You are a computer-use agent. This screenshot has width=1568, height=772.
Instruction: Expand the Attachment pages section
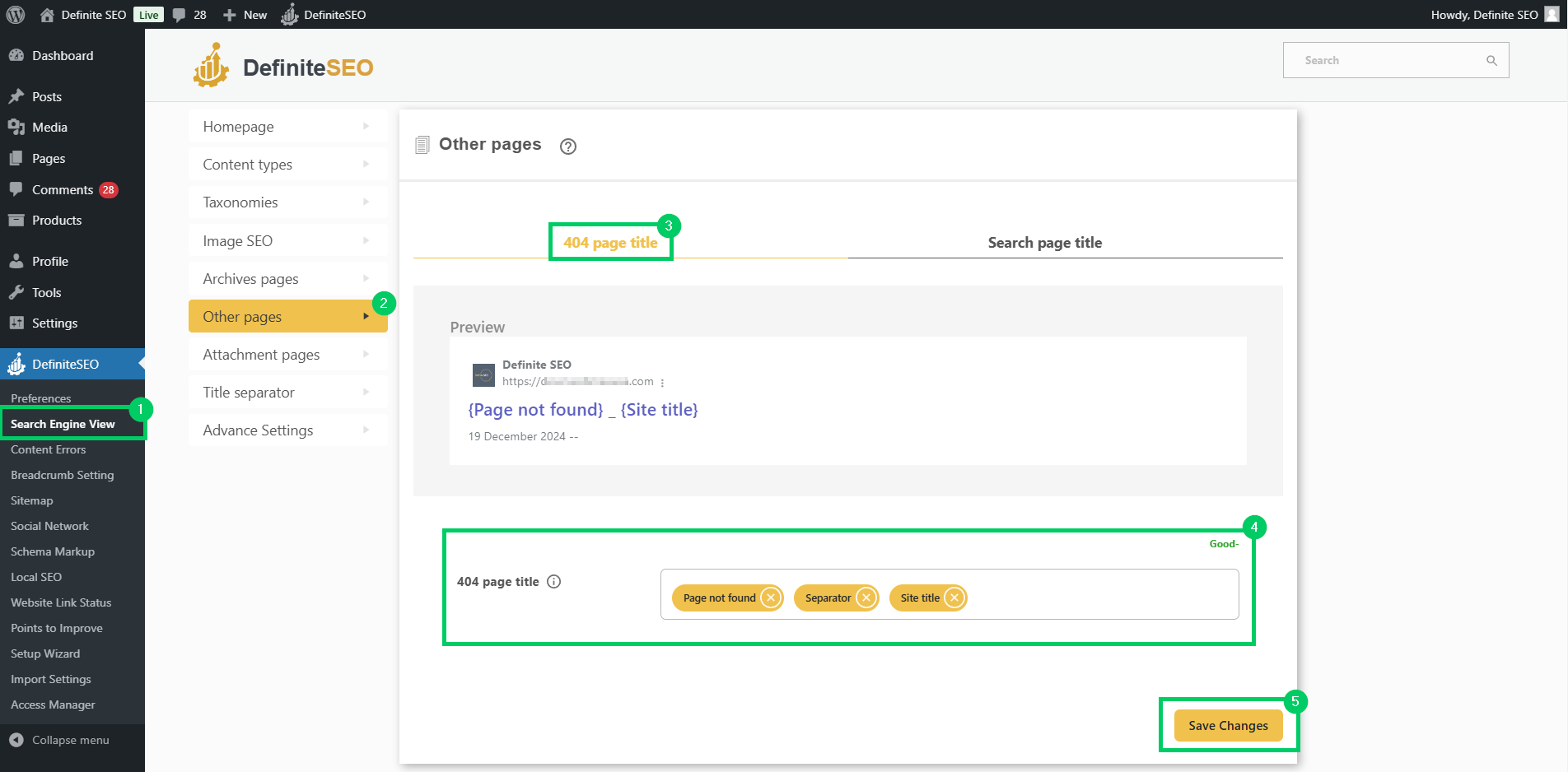coord(287,354)
